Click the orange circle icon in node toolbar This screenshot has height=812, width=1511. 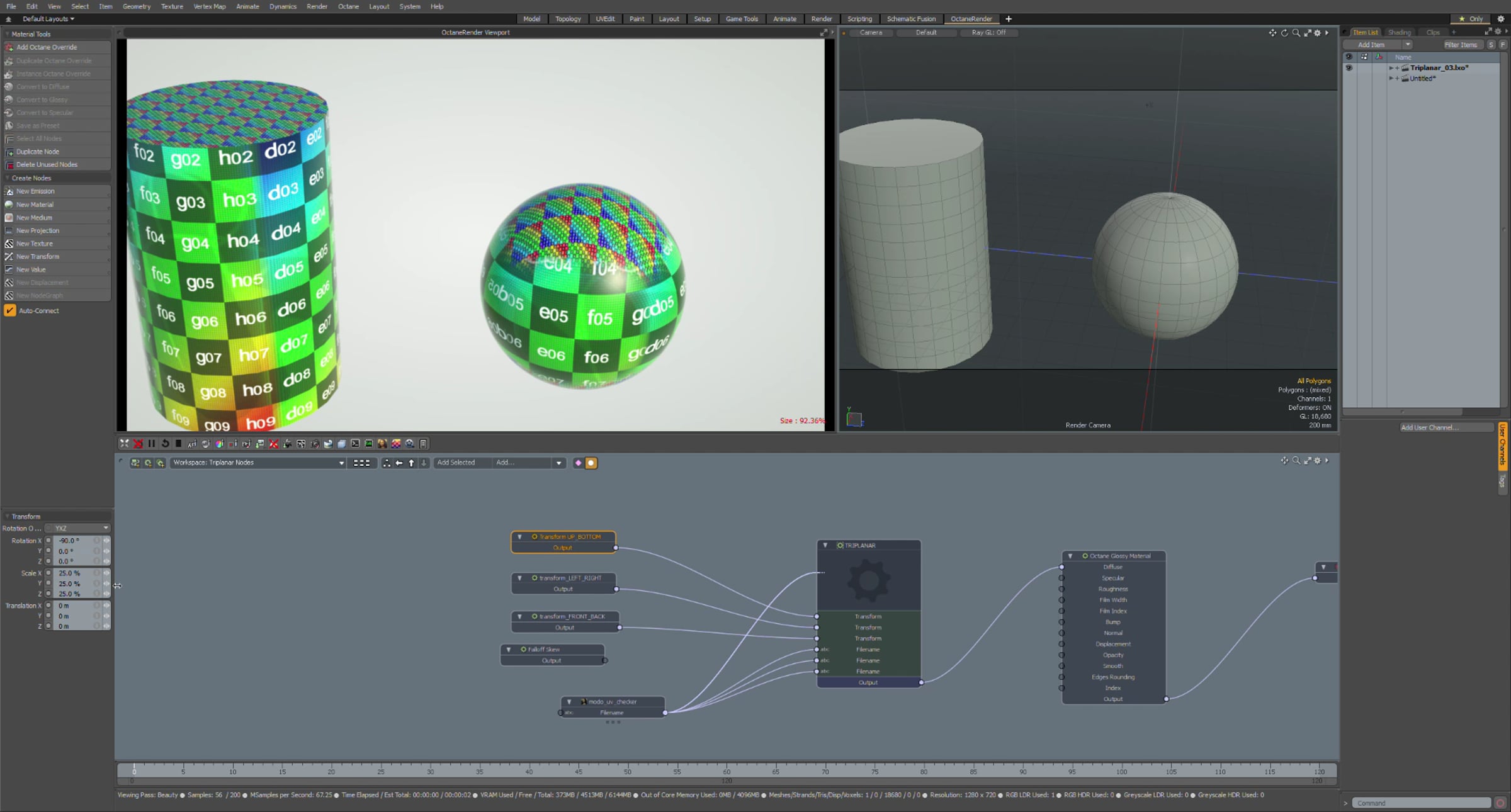coord(591,463)
